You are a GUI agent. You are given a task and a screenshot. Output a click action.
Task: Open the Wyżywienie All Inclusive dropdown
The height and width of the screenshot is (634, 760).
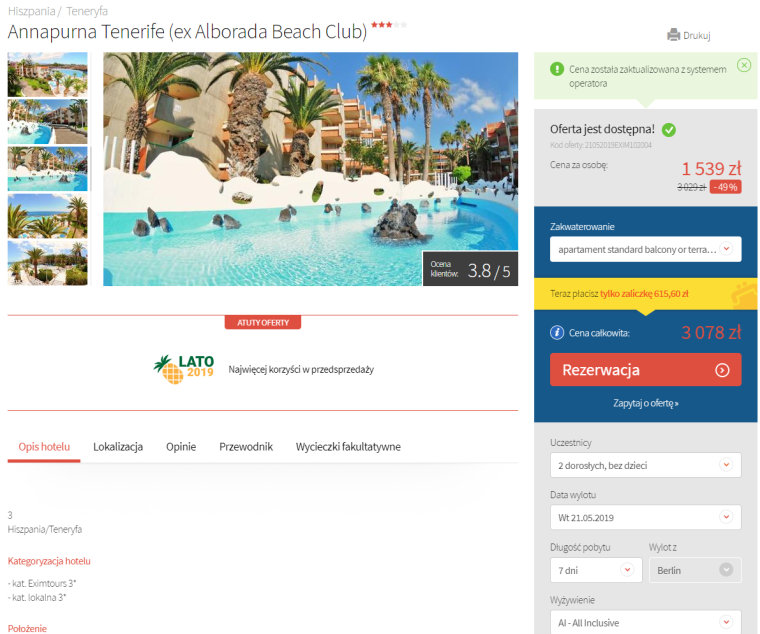[x=645, y=622]
